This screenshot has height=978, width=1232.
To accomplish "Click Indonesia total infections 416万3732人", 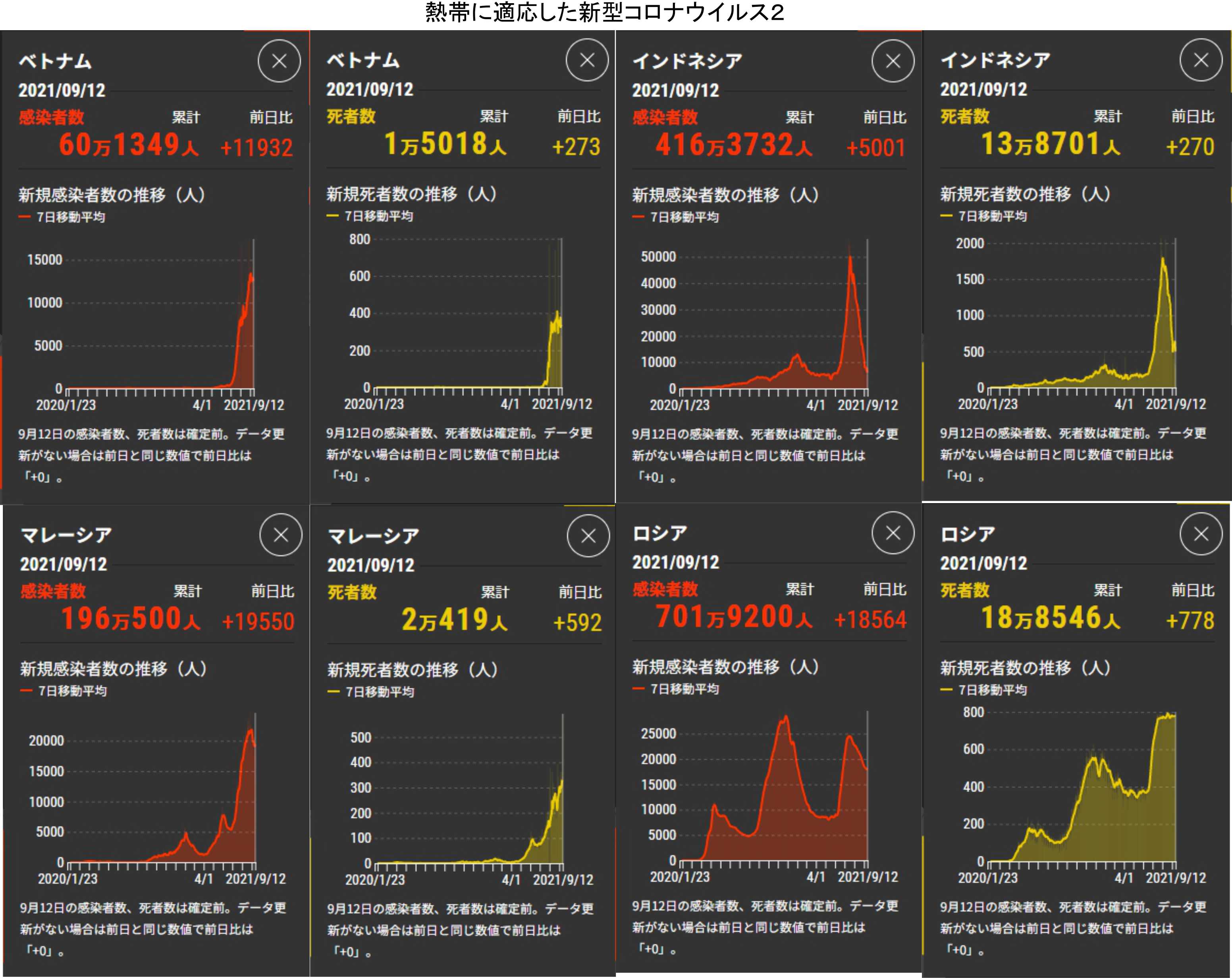I will [734, 145].
